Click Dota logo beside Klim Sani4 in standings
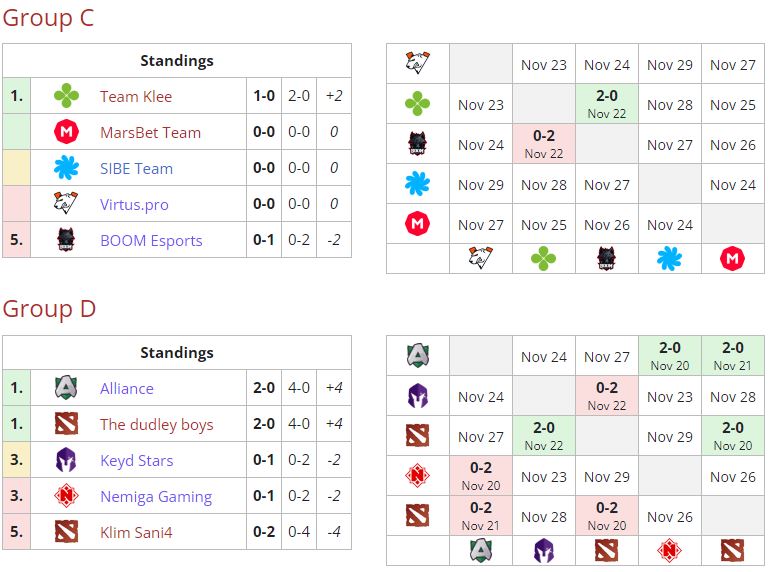Viewport: 772px width, 572px height. click(x=66, y=532)
